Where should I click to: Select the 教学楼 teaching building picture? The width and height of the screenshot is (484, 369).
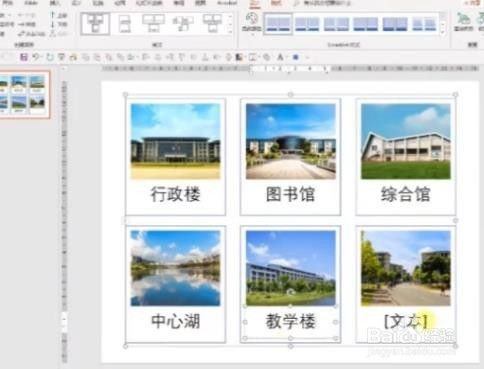(x=291, y=268)
